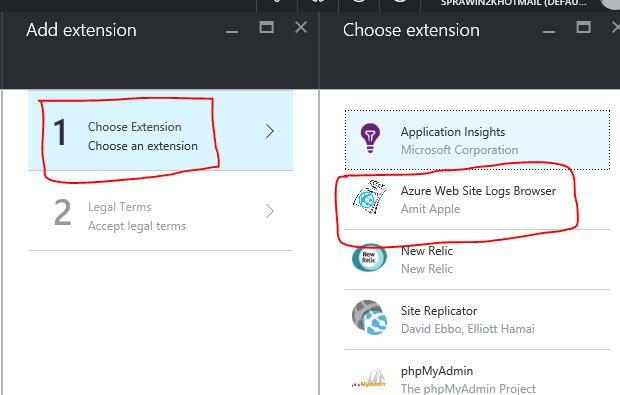Open step 1 Choose Extension
Screen dimensions: 620x395
coord(161,131)
